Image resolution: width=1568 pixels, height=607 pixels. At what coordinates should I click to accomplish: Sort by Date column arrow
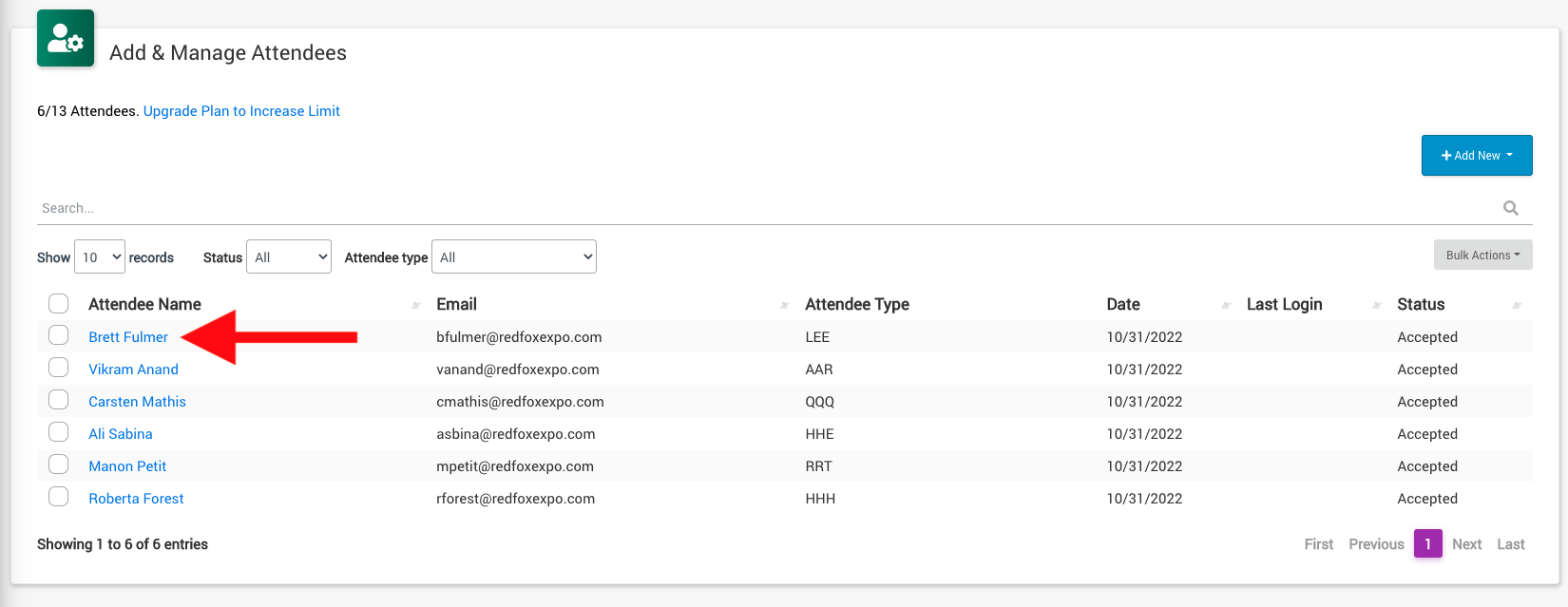click(1225, 305)
